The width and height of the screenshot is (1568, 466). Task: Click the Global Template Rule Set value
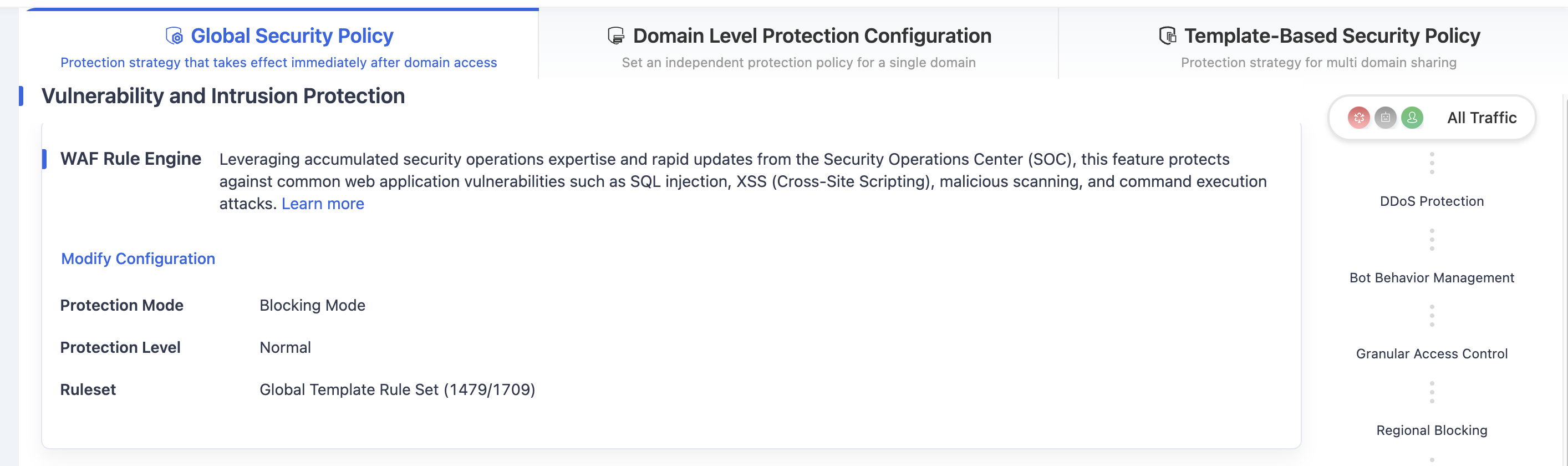(x=398, y=390)
